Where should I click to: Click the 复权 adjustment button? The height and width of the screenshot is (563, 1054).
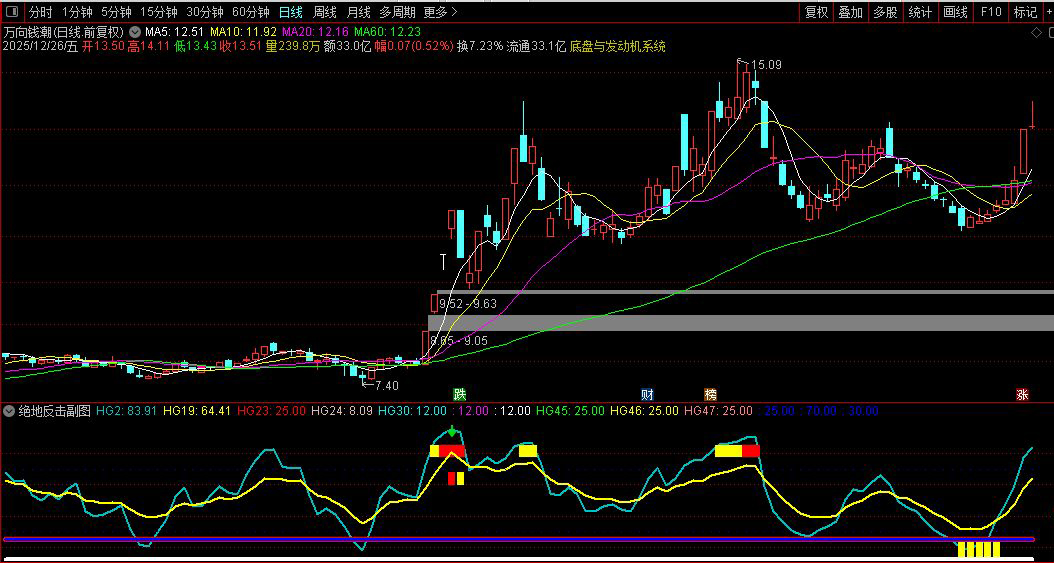point(817,13)
